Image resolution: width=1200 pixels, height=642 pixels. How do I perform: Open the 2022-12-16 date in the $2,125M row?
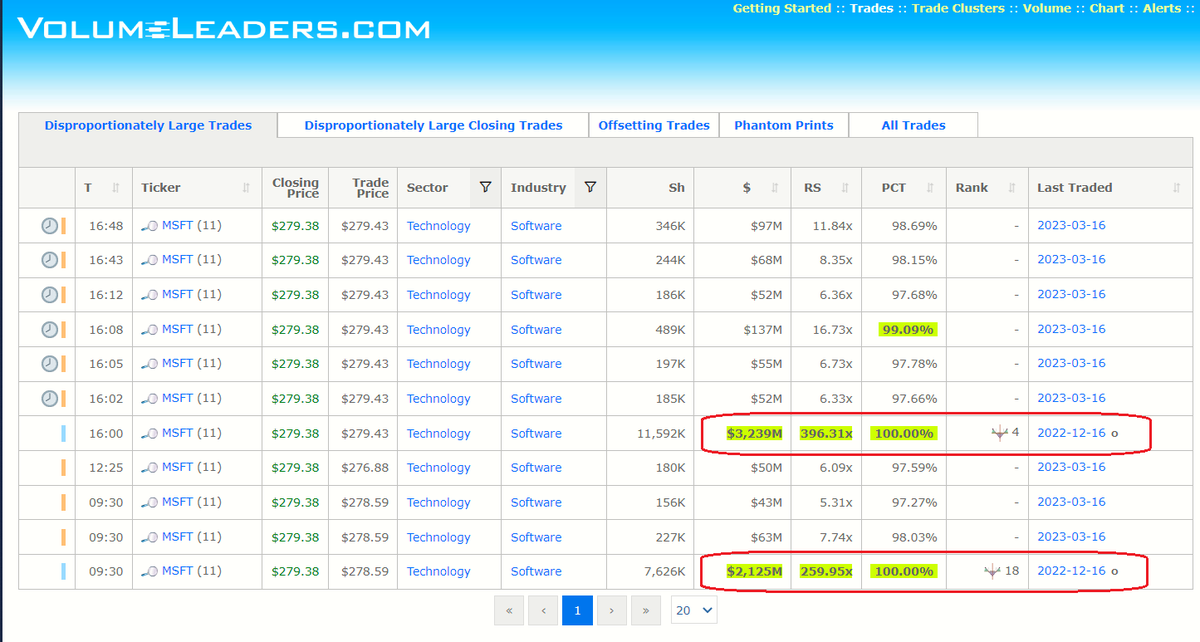point(1071,571)
